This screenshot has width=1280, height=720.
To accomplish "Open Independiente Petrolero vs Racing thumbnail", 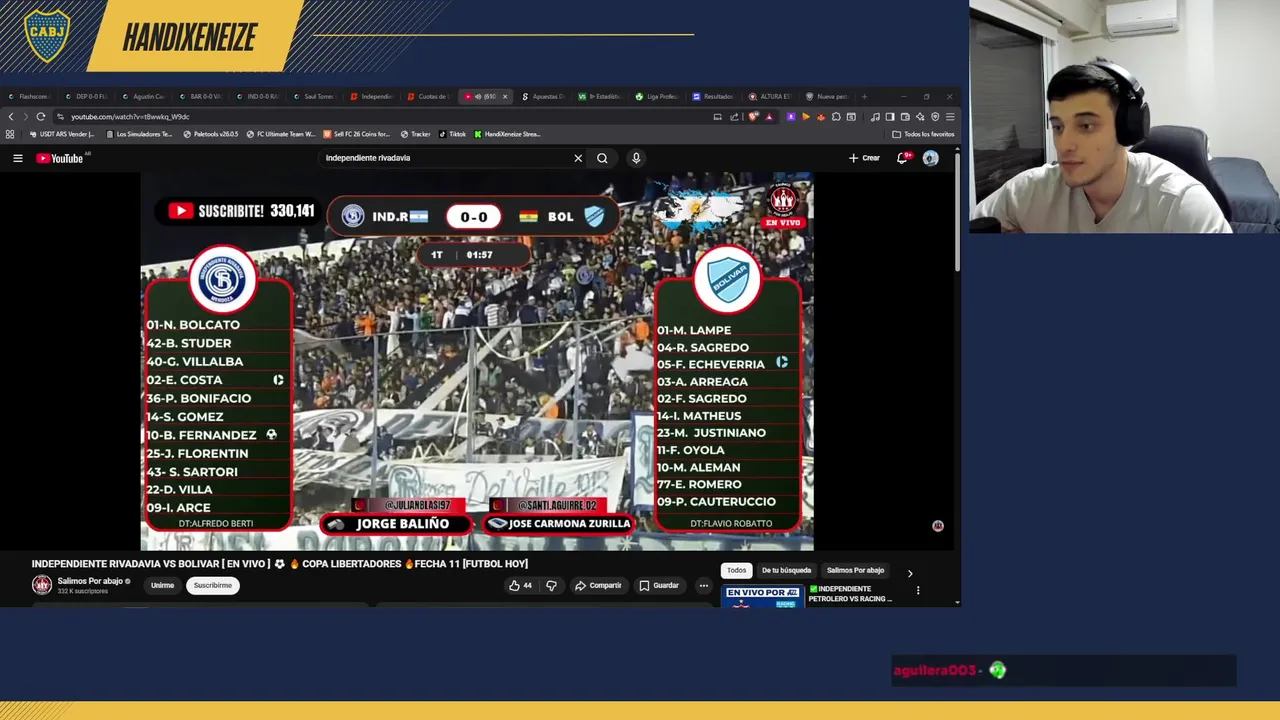I will tap(763, 597).
